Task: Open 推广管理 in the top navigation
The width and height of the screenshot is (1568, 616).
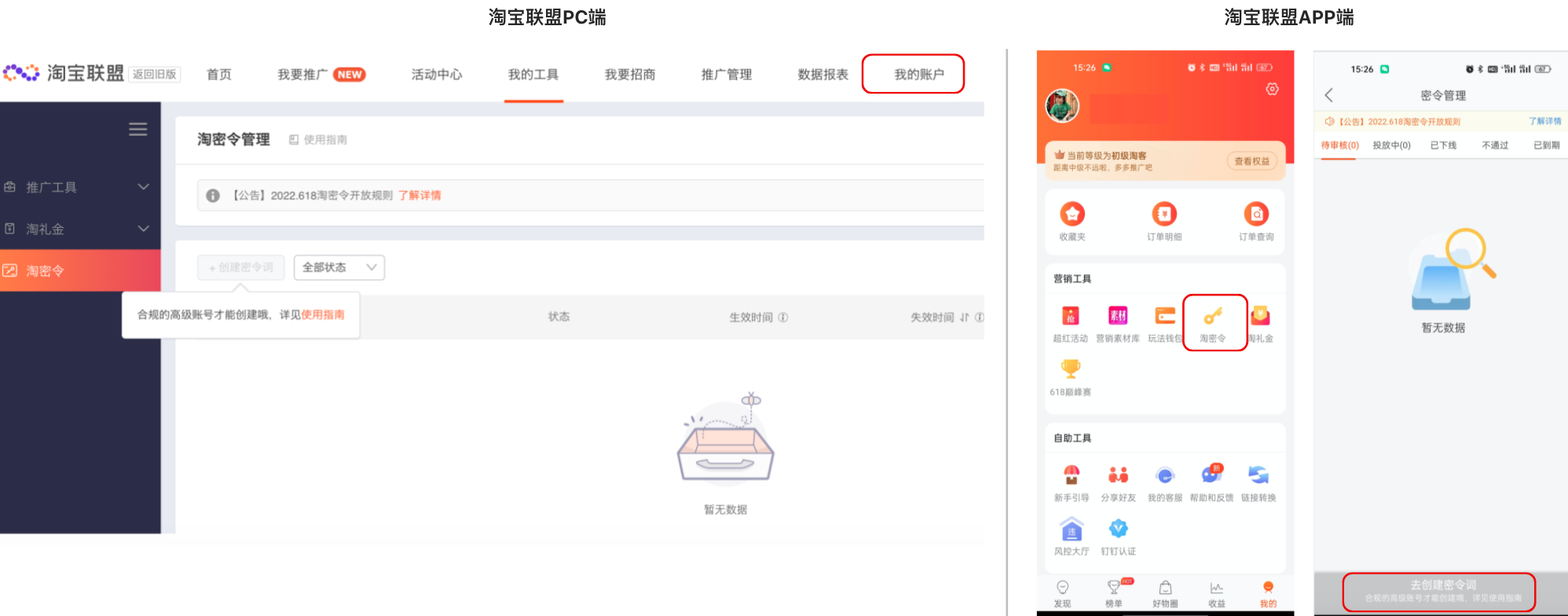Action: coord(727,74)
